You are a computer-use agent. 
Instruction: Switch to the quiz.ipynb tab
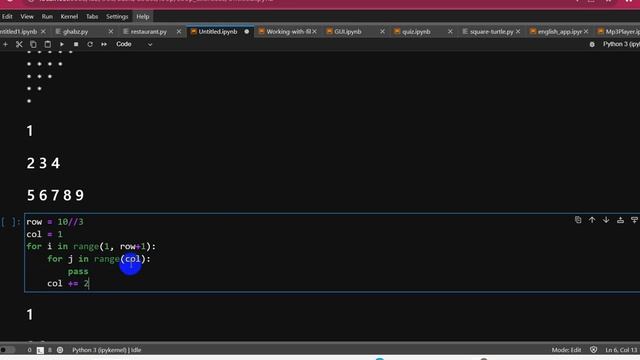(416, 31)
